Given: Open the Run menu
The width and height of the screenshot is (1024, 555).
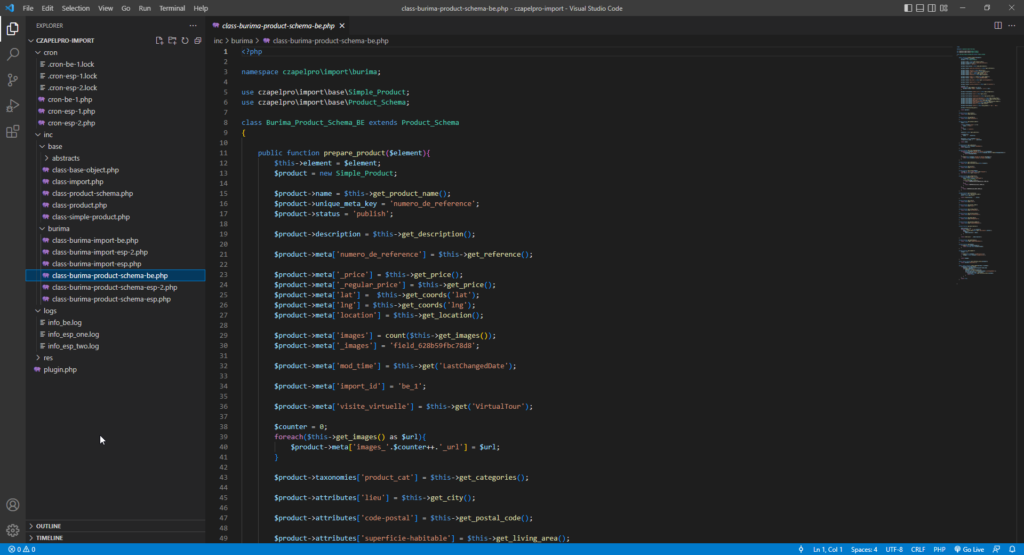Looking at the screenshot, I should coord(144,8).
